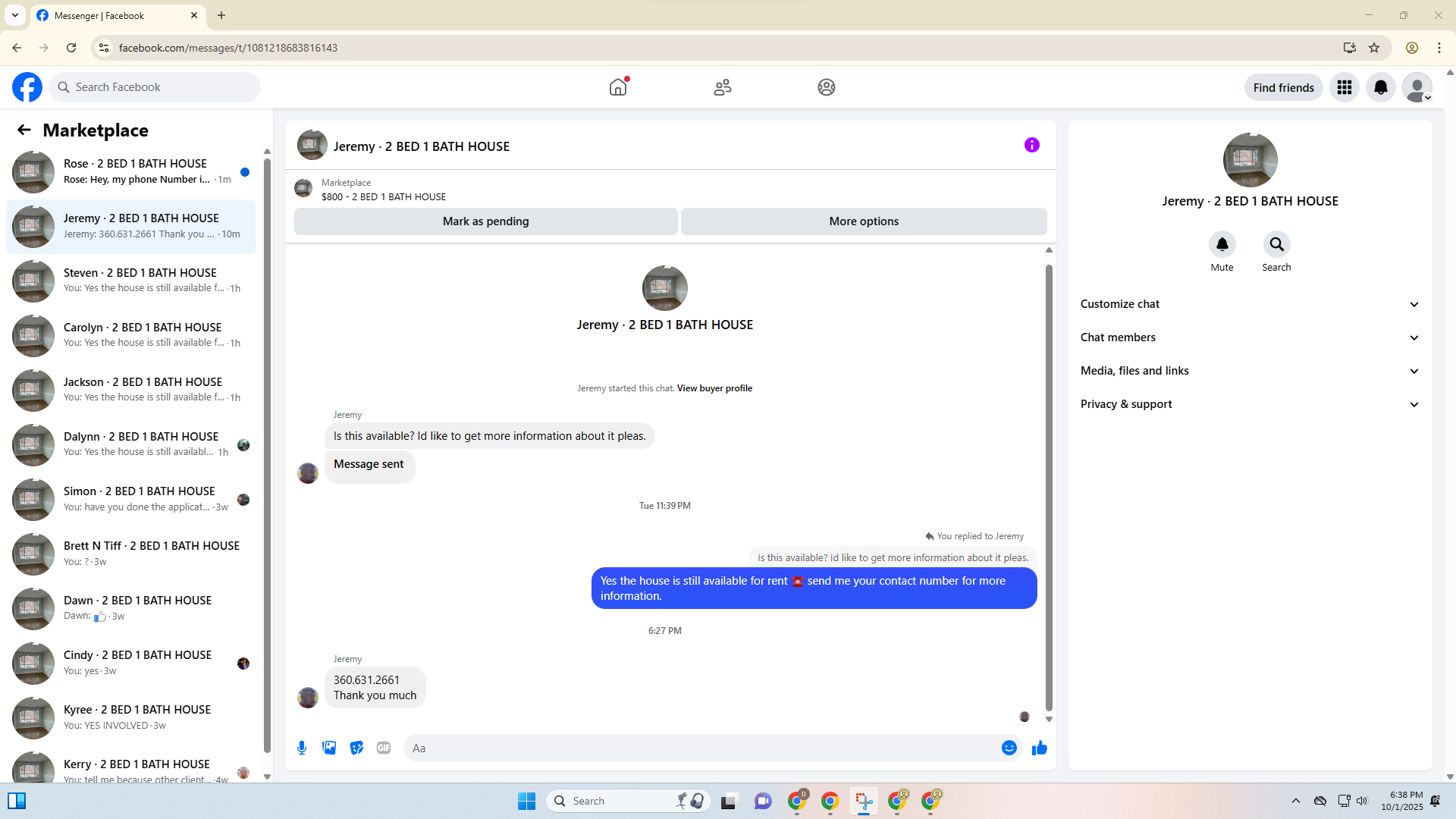
Task: Open Kyree conversation in the list
Action: pyautogui.click(x=130, y=718)
